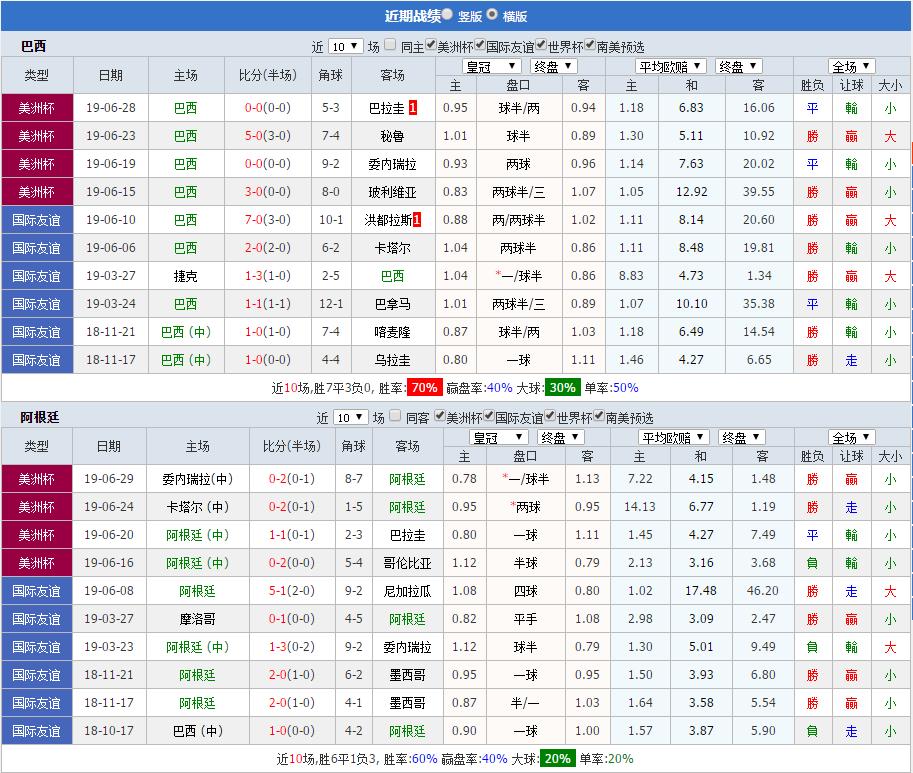
Task: Open 终盘 dropdown beside 皇冠 in Brazil table
Action: (x=554, y=66)
